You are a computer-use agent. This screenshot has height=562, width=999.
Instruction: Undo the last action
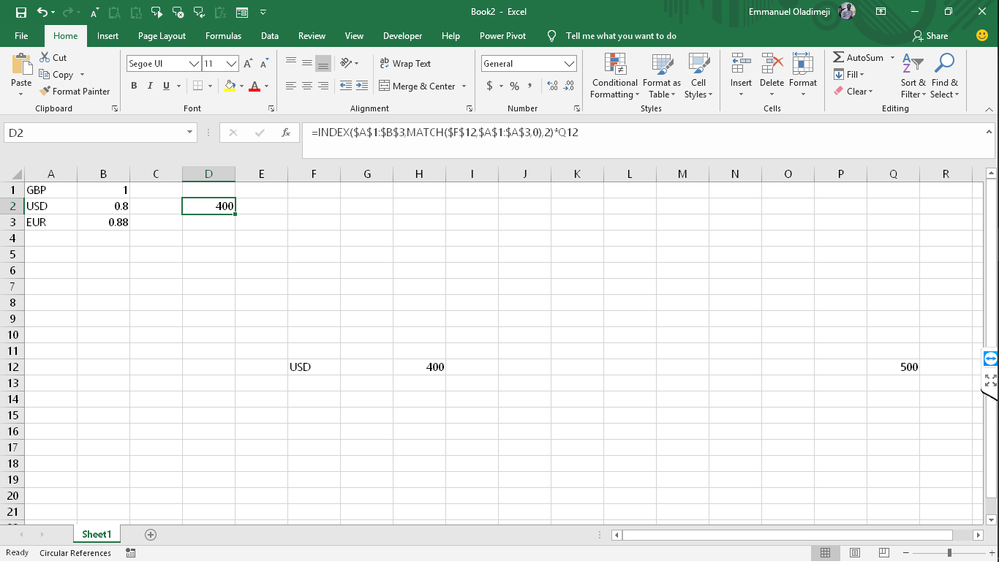tap(42, 12)
